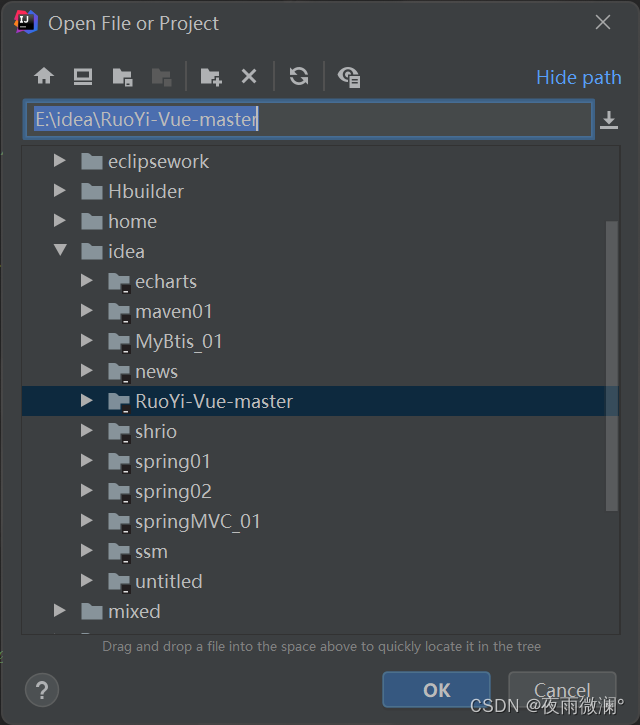Refresh the file tree
The height and width of the screenshot is (725, 640).
299,76
